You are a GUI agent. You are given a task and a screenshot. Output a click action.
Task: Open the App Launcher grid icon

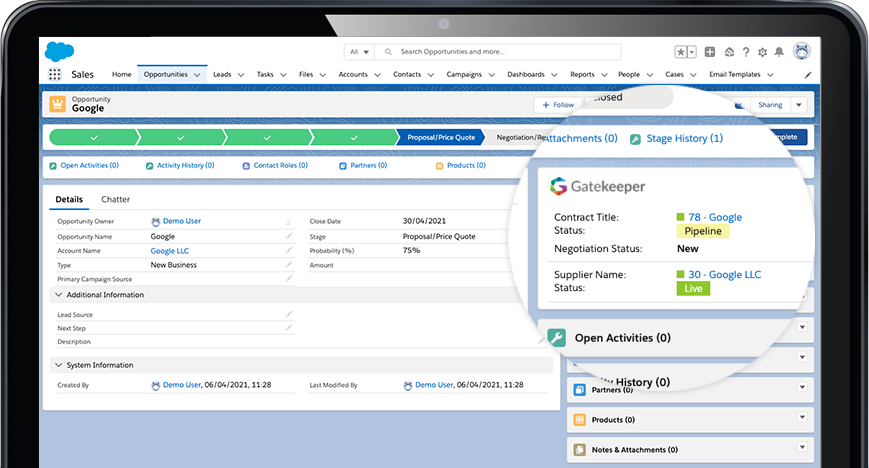coord(54,75)
